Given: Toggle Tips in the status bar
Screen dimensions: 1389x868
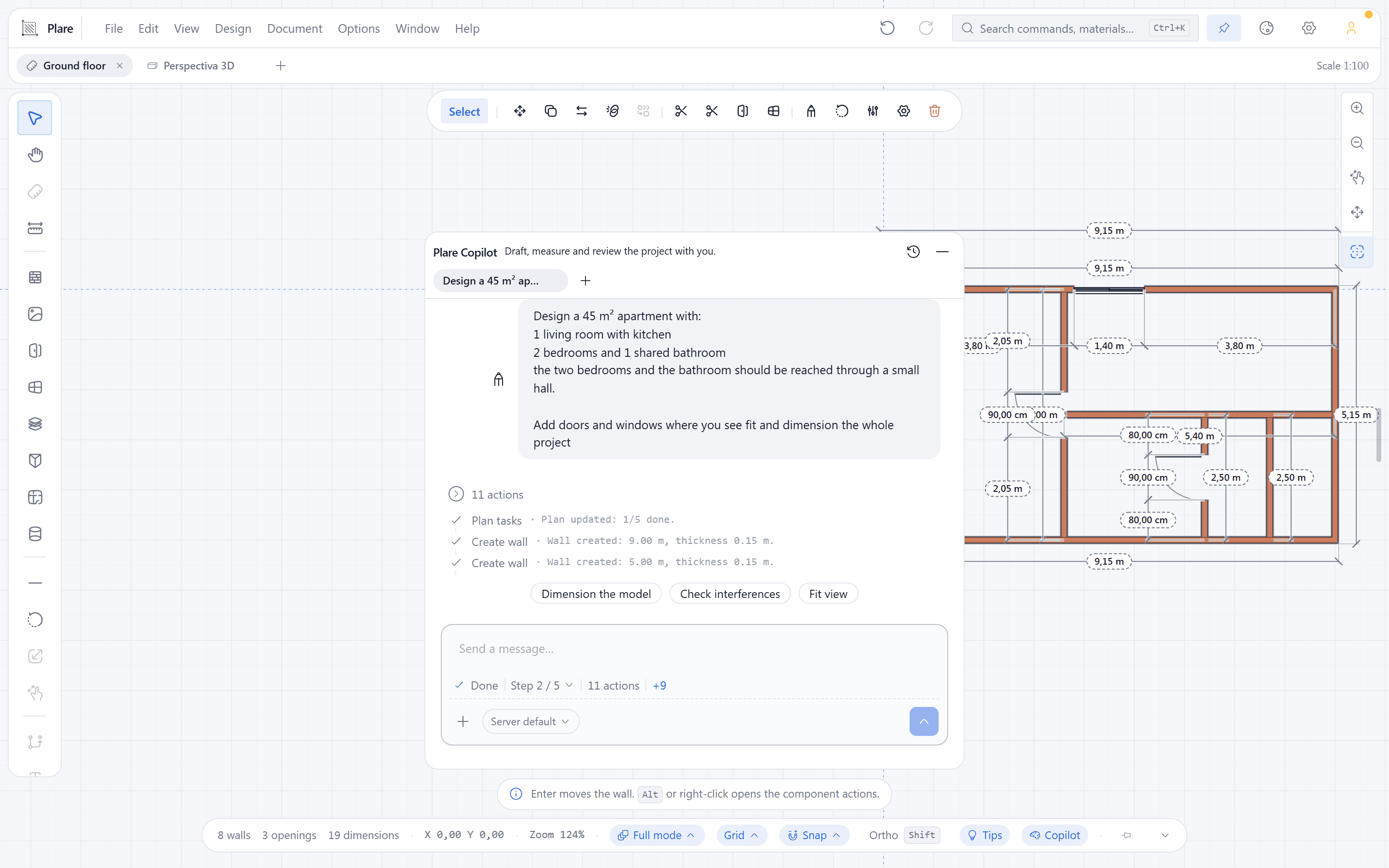Looking at the screenshot, I should coord(985,835).
